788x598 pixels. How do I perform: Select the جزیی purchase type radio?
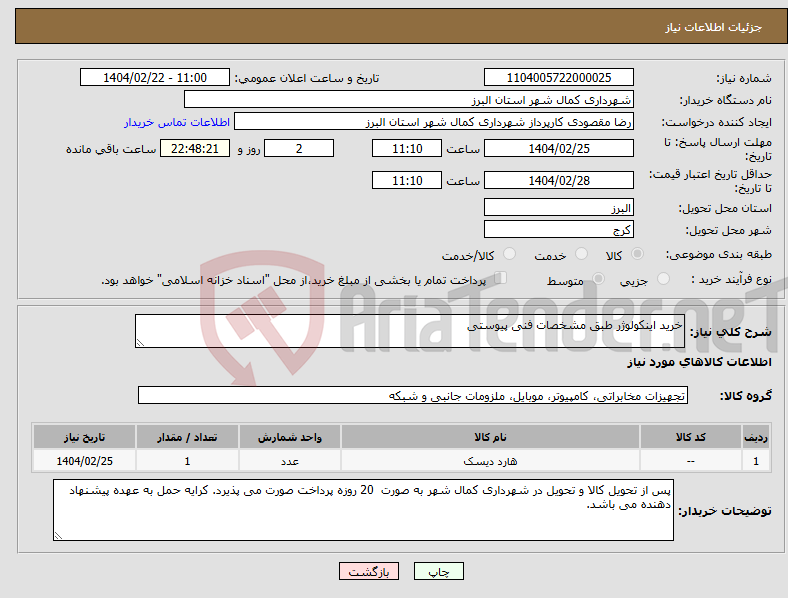coord(663,278)
